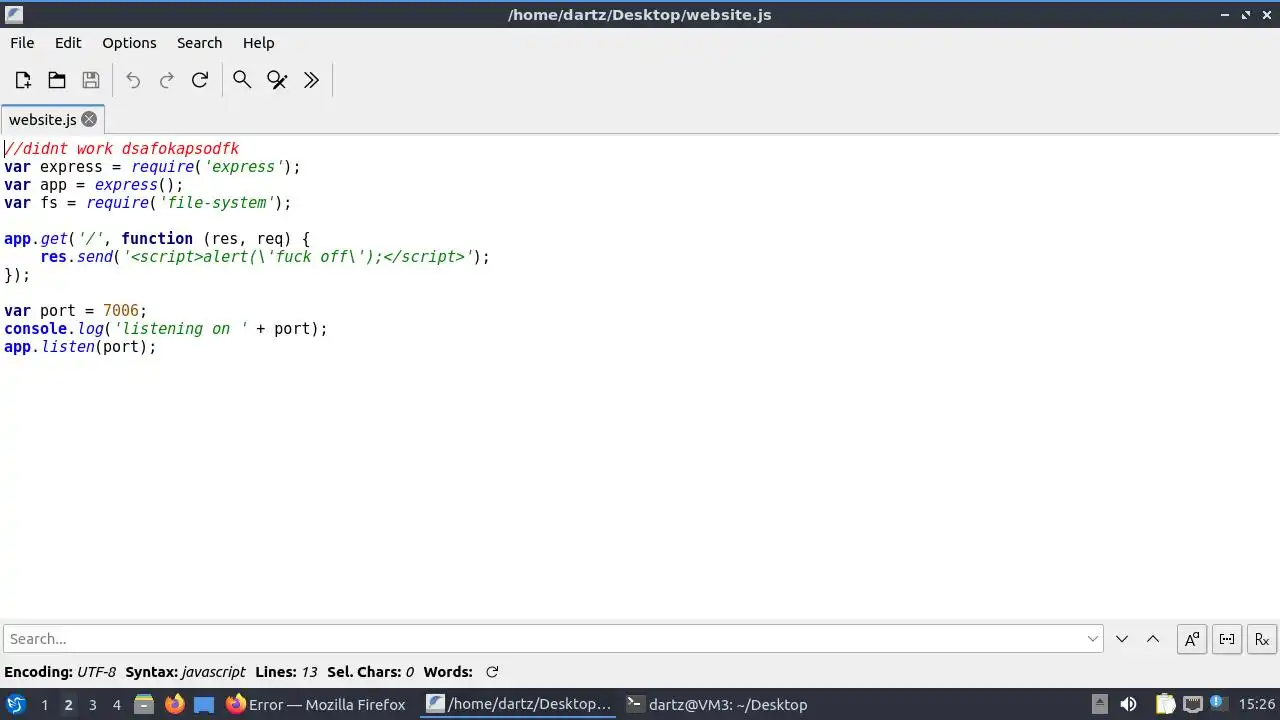Open find with the magnifier icon

pyautogui.click(x=242, y=80)
